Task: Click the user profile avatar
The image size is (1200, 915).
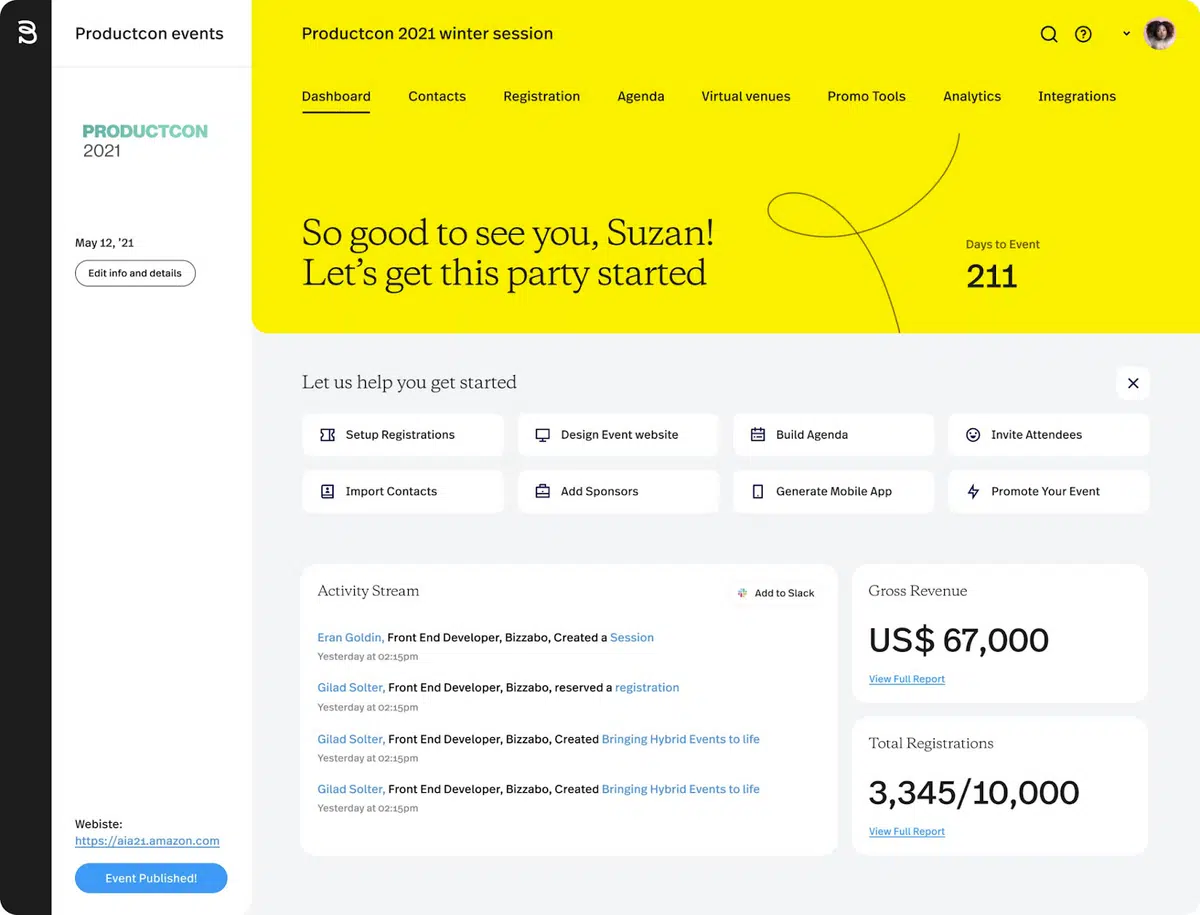Action: 1160,34
